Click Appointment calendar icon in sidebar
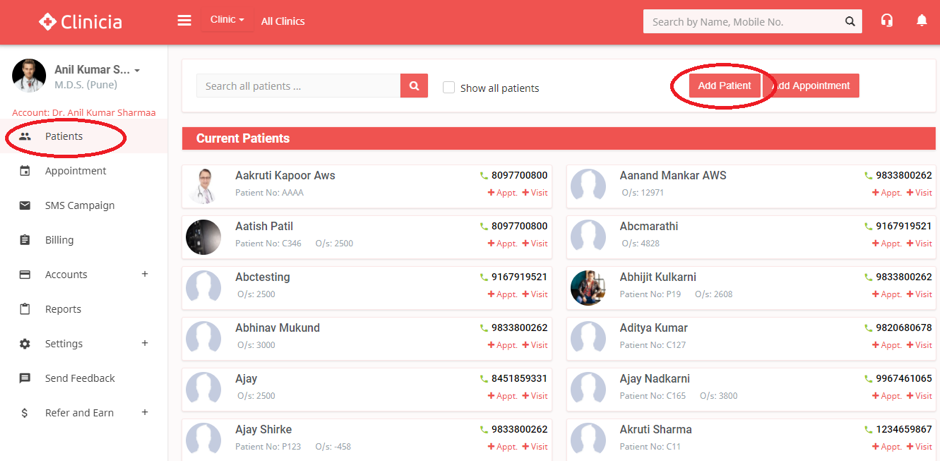 coord(25,171)
